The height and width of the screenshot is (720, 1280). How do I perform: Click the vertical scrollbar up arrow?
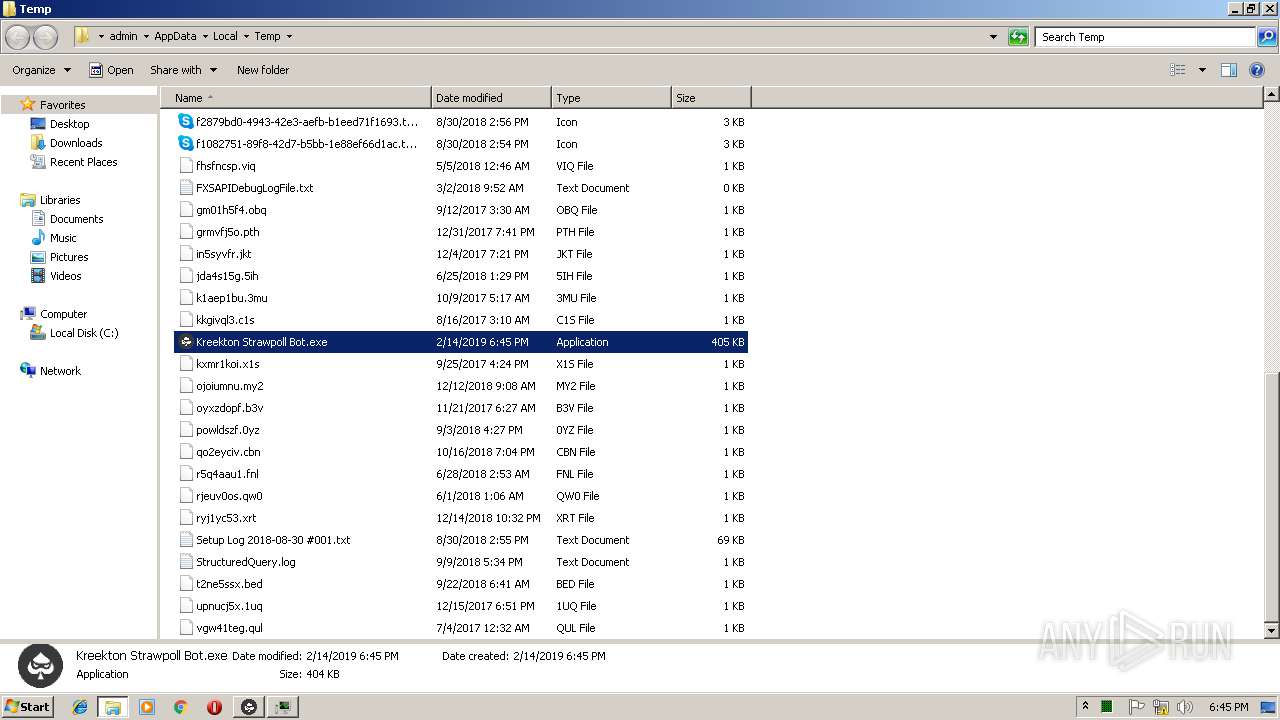click(x=1271, y=95)
